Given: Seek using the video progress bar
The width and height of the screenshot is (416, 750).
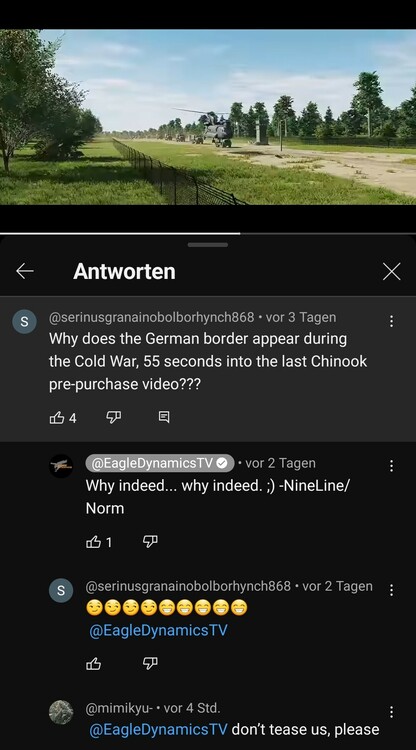Looking at the screenshot, I should [x=208, y=233].
